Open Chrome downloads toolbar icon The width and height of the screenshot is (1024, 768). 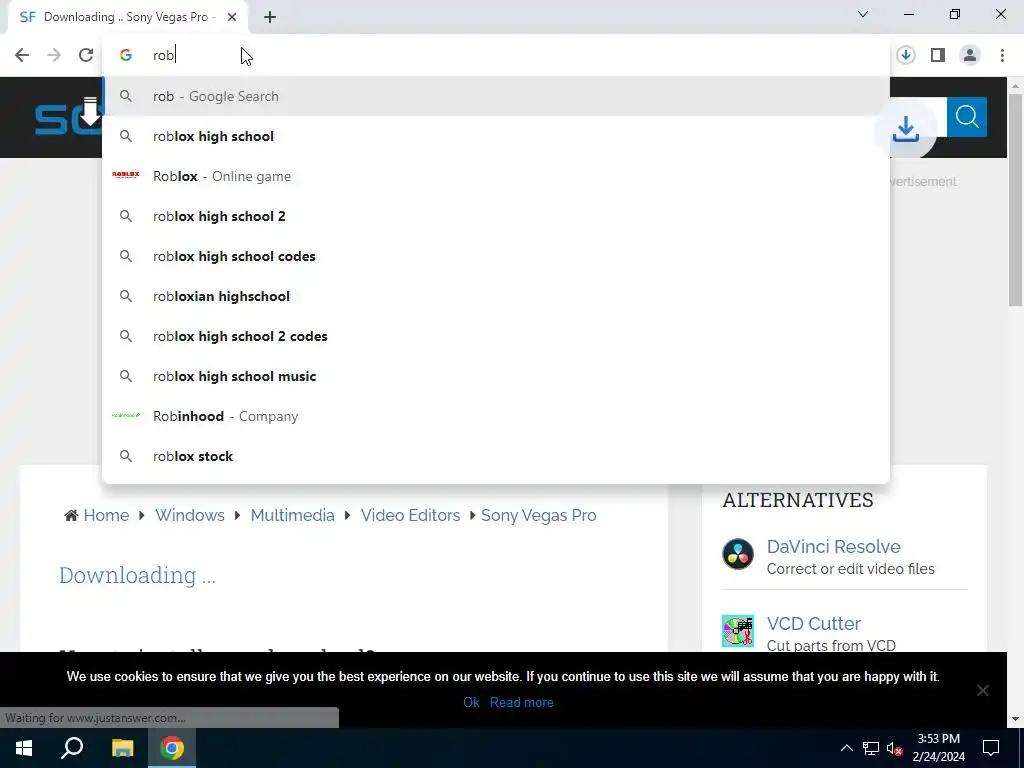click(906, 56)
